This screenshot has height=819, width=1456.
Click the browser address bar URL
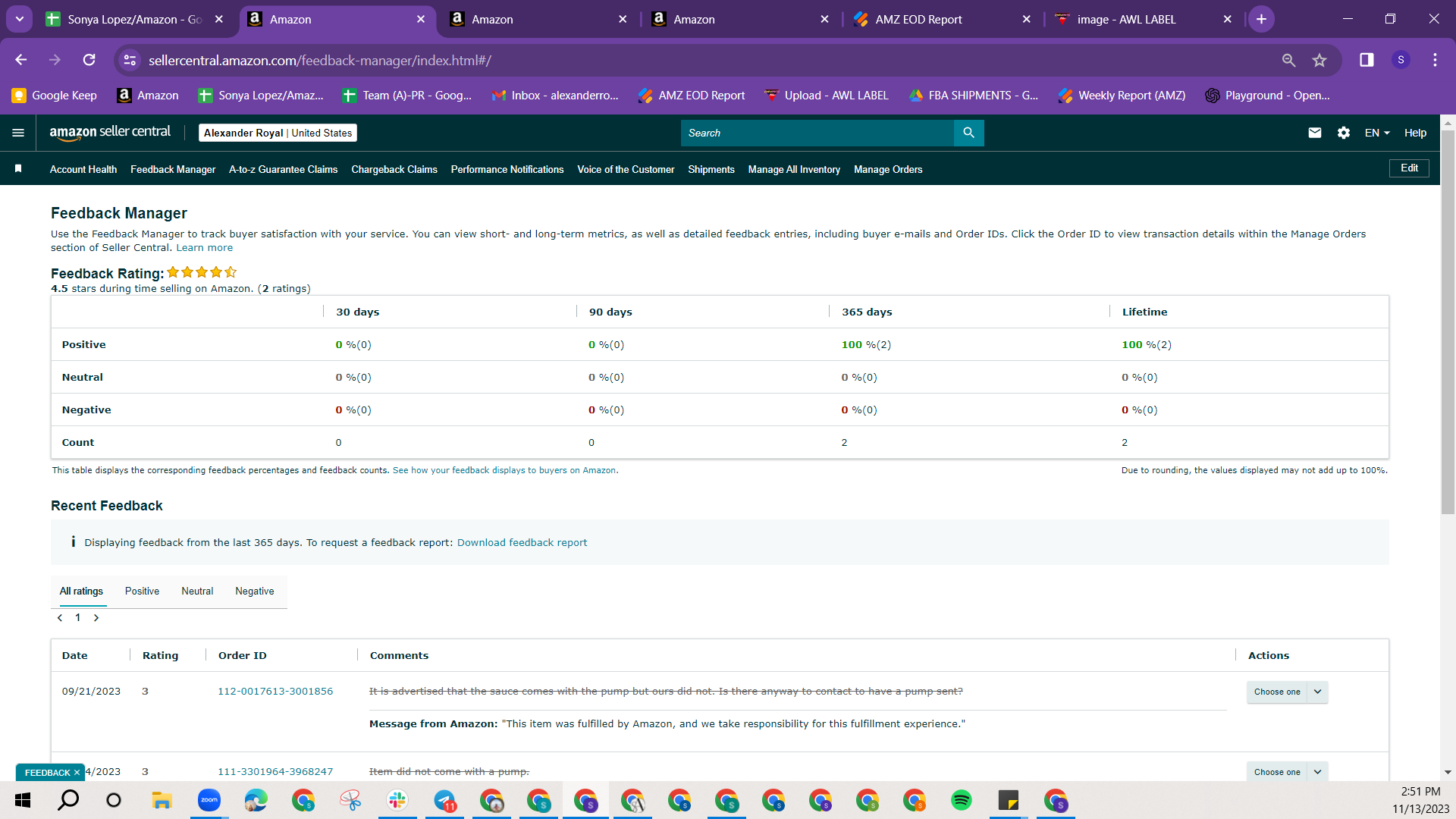point(319,60)
